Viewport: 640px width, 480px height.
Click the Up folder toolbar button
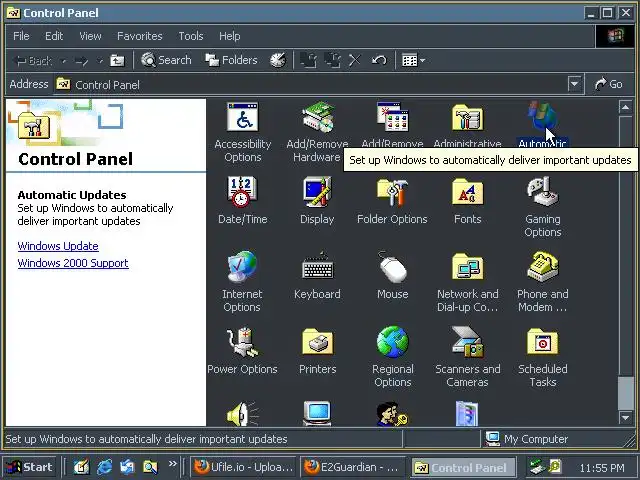(118, 60)
